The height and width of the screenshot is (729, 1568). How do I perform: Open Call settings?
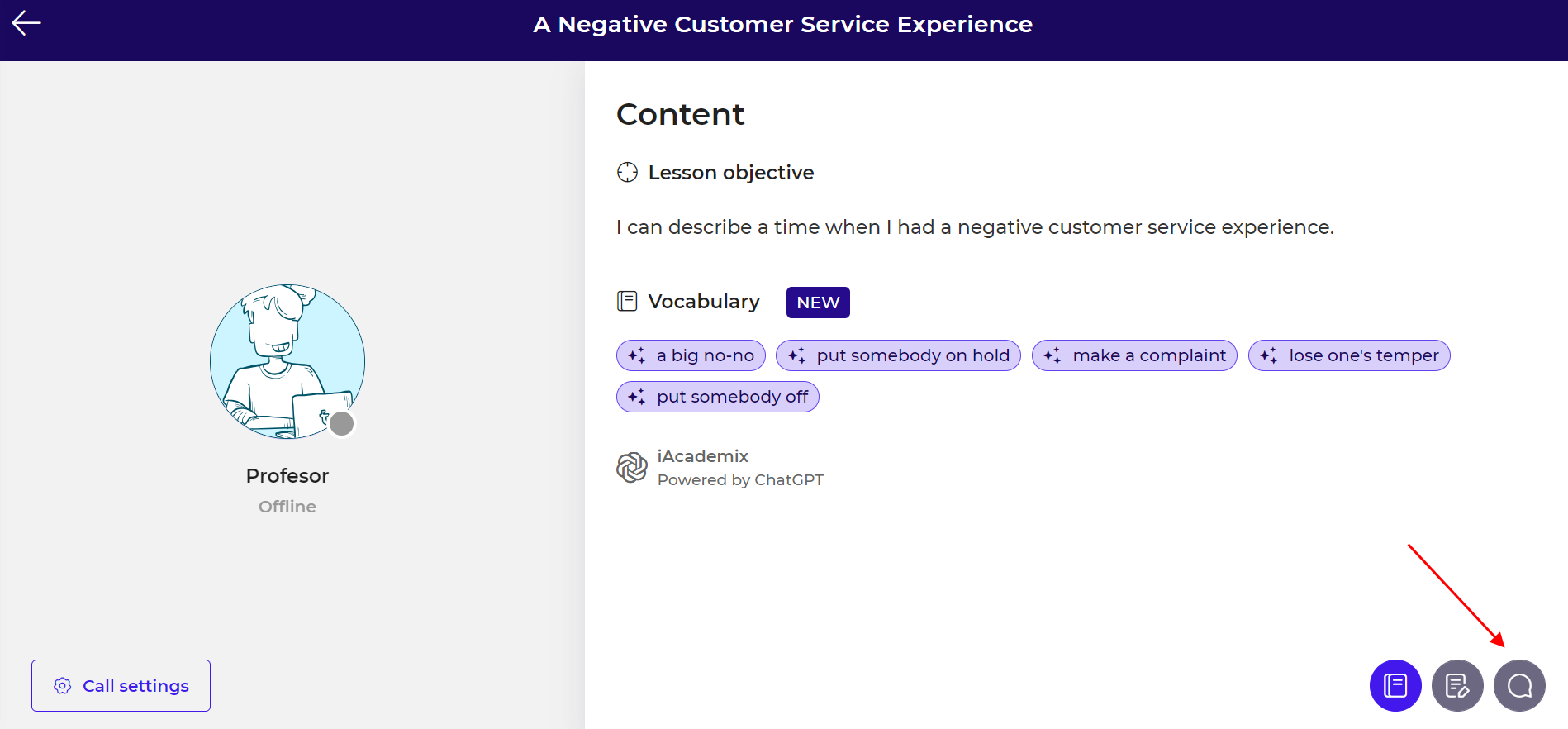click(121, 685)
